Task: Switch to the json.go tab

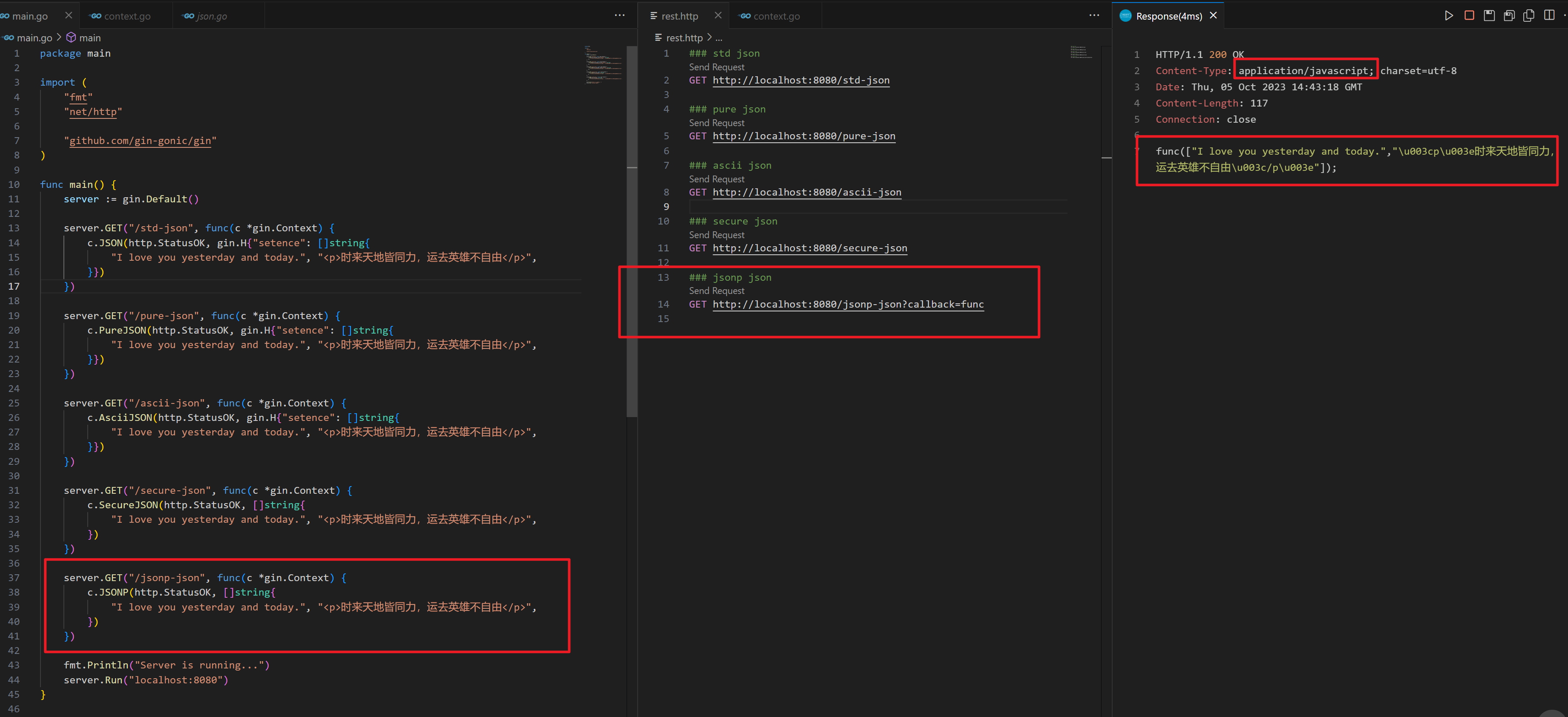Action: tap(211, 17)
